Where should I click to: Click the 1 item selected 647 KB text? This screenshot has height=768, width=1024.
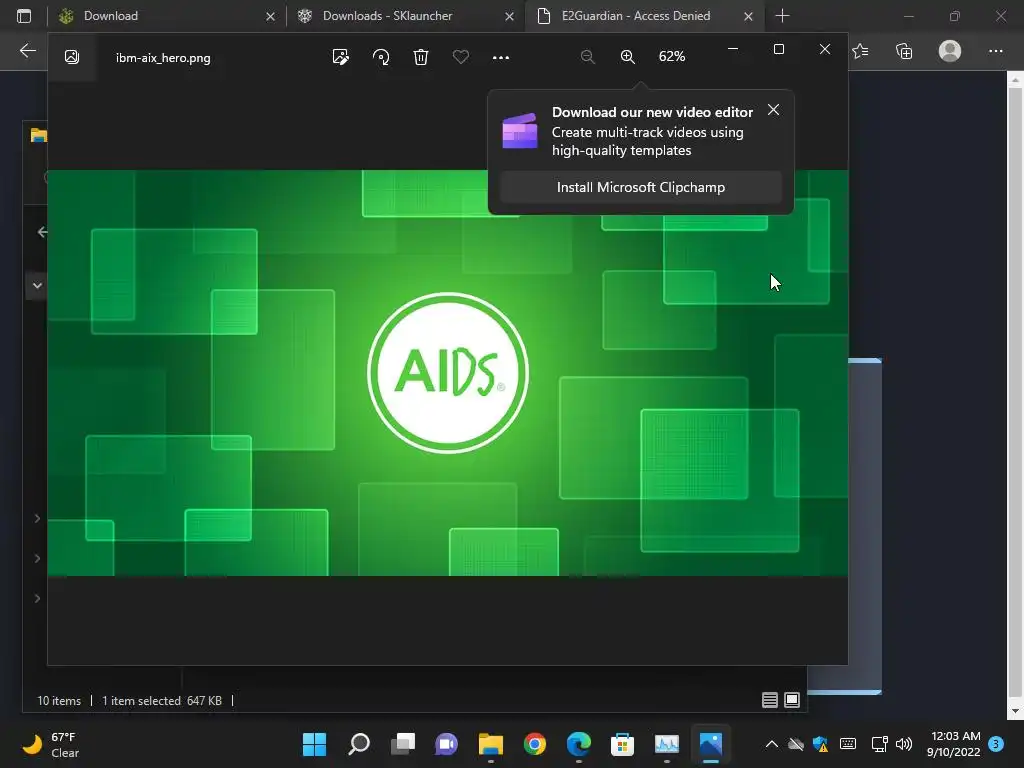[161, 701]
